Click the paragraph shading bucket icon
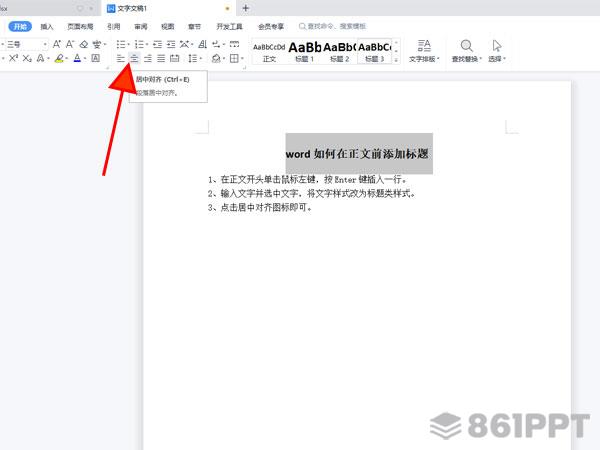The width and height of the screenshot is (600, 450). tap(216, 58)
